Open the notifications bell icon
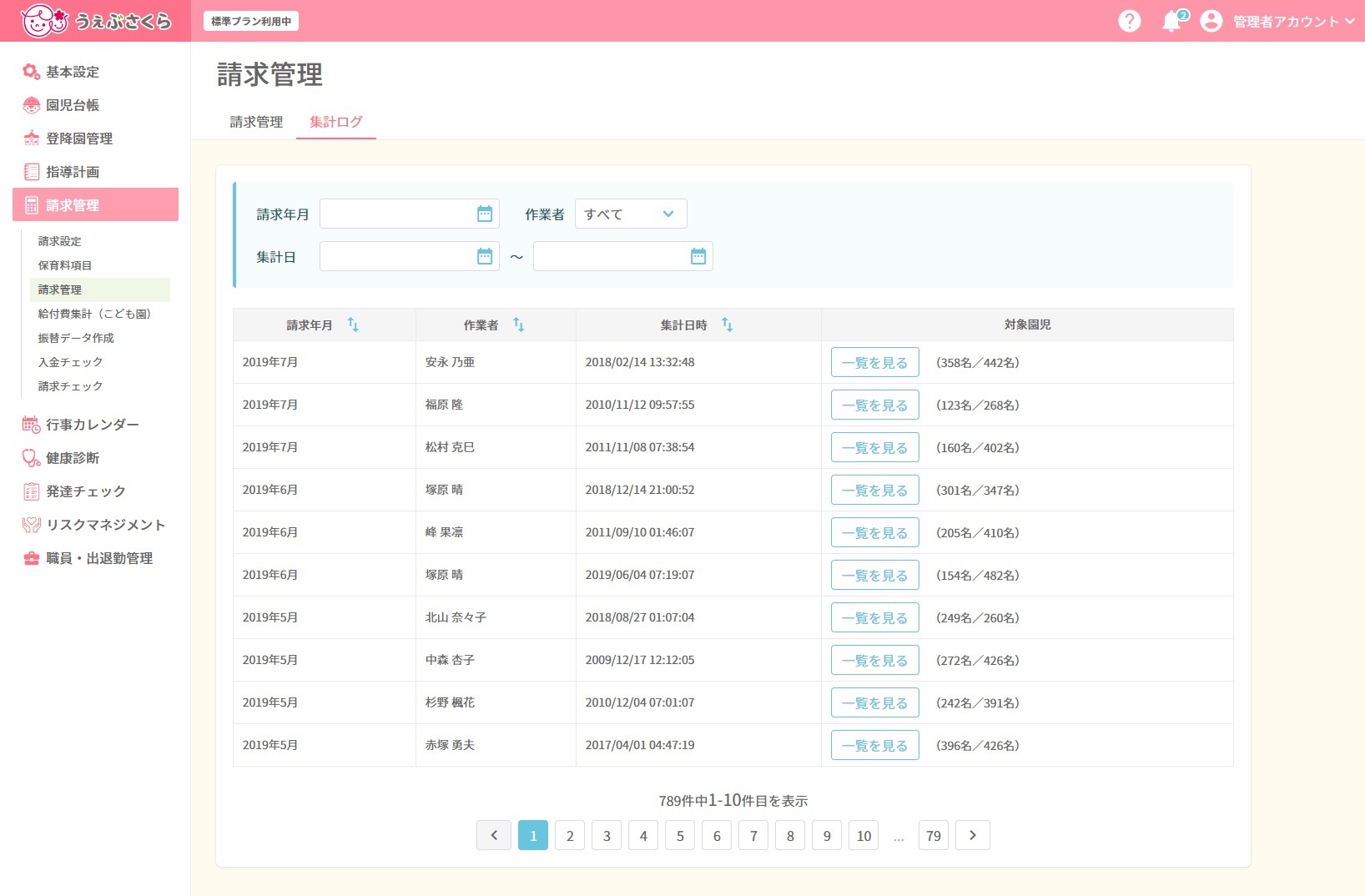The height and width of the screenshot is (896, 1365). tap(1171, 21)
